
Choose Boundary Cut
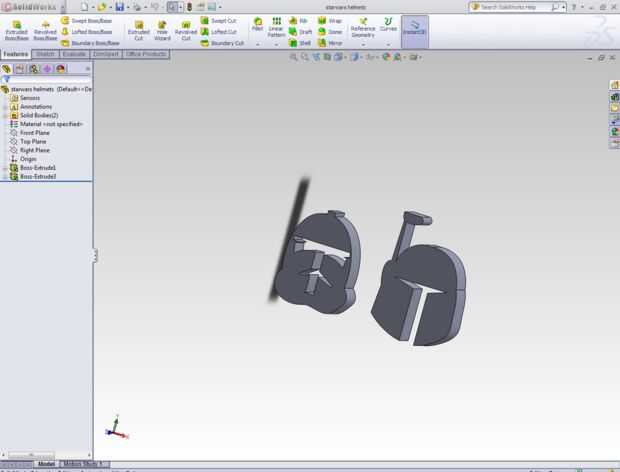(x=222, y=43)
